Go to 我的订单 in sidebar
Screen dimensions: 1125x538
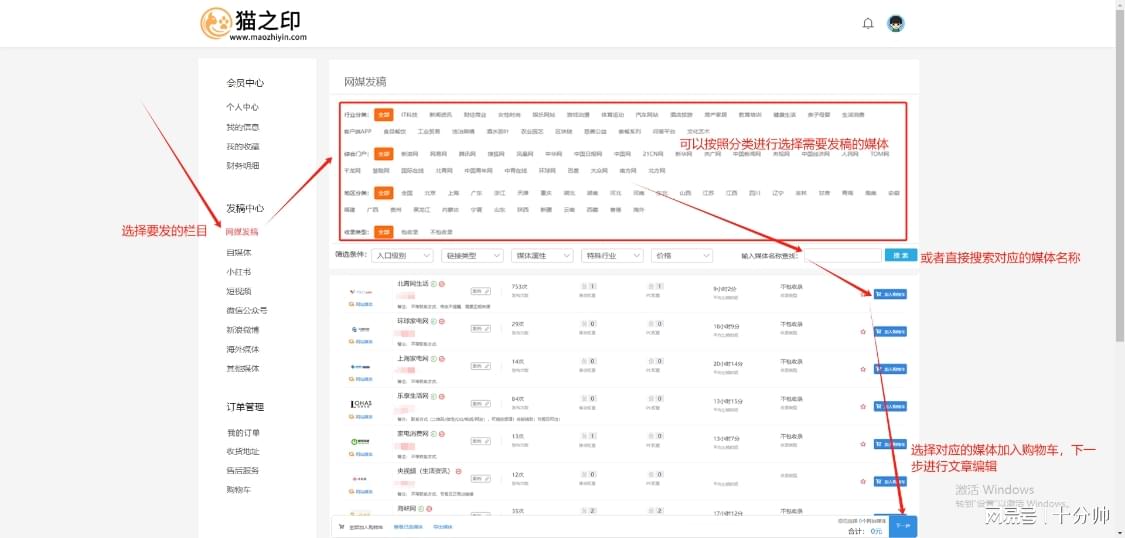pyautogui.click(x=242, y=433)
